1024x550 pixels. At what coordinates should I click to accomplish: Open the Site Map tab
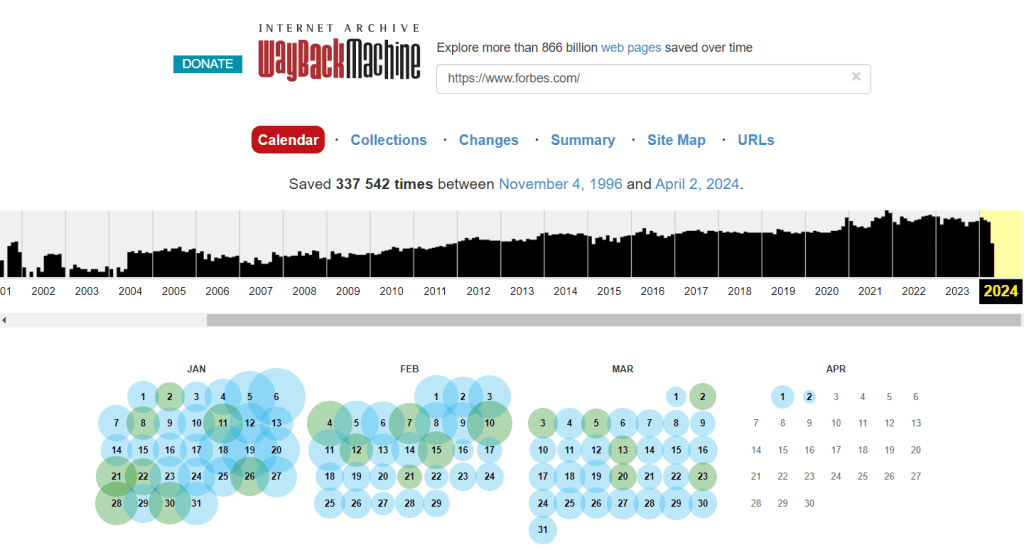[x=676, y=140]
